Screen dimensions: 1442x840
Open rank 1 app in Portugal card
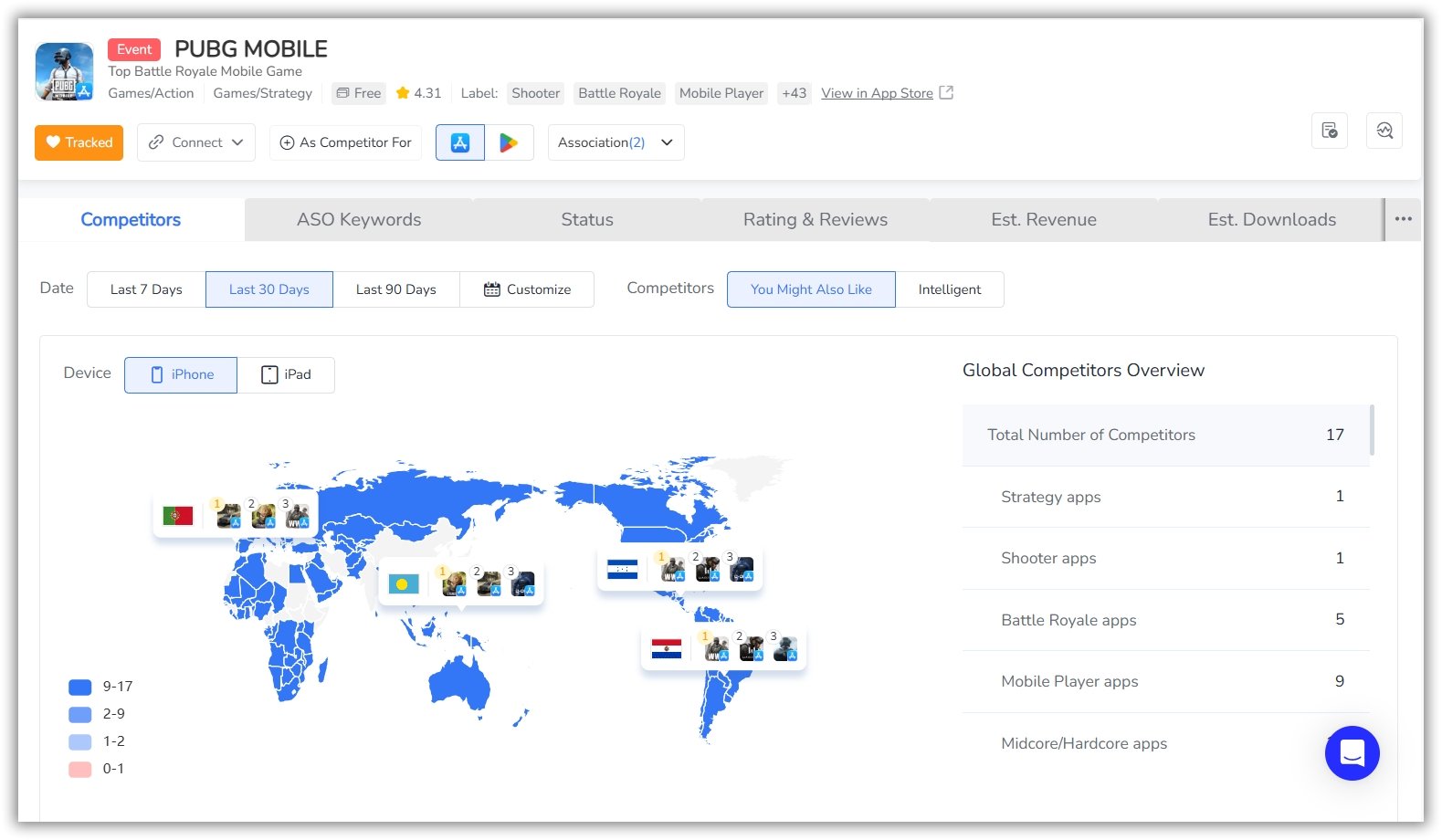click(228, 516)
